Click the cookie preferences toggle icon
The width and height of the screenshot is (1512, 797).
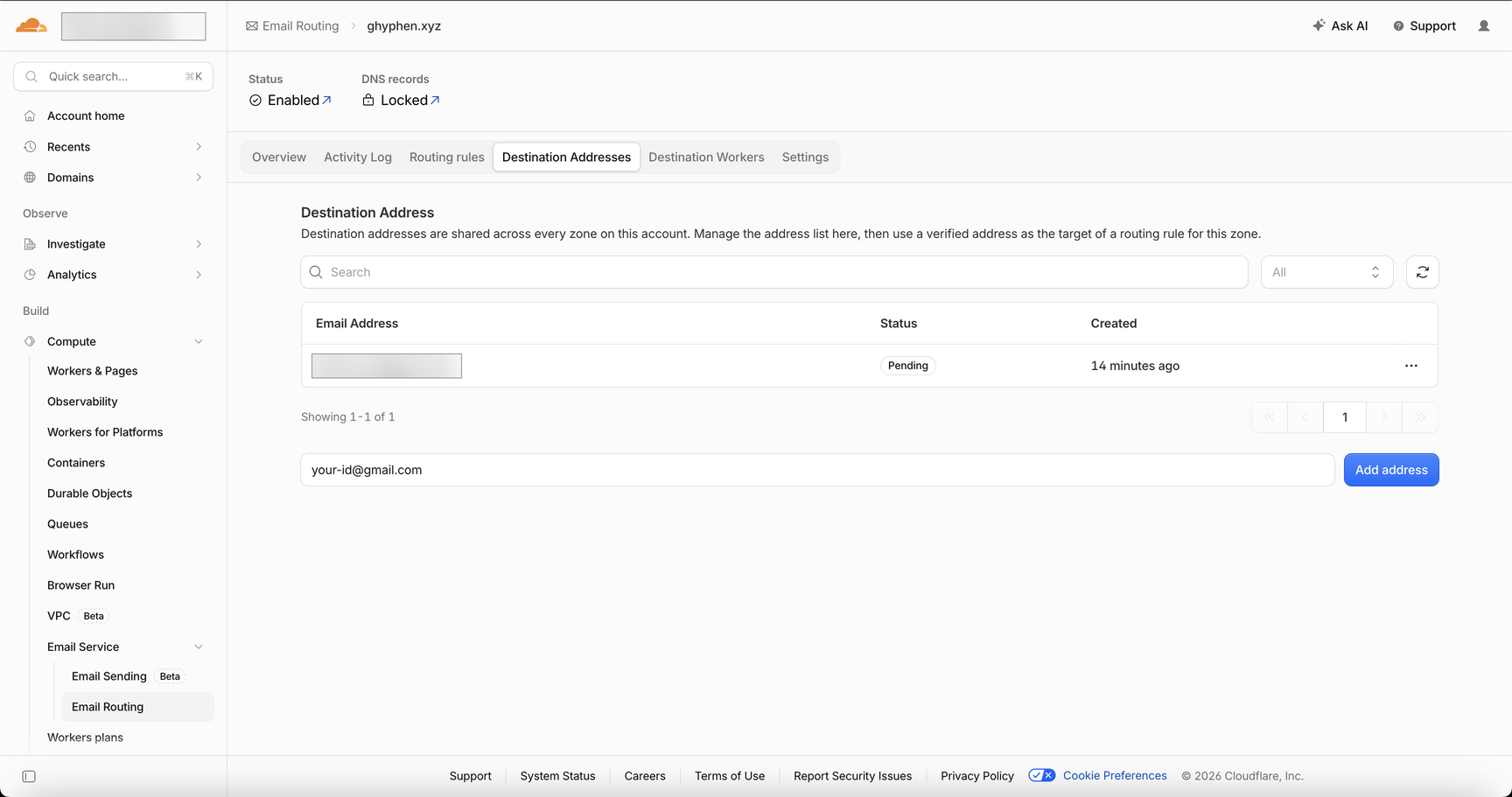pos(1042,775)
